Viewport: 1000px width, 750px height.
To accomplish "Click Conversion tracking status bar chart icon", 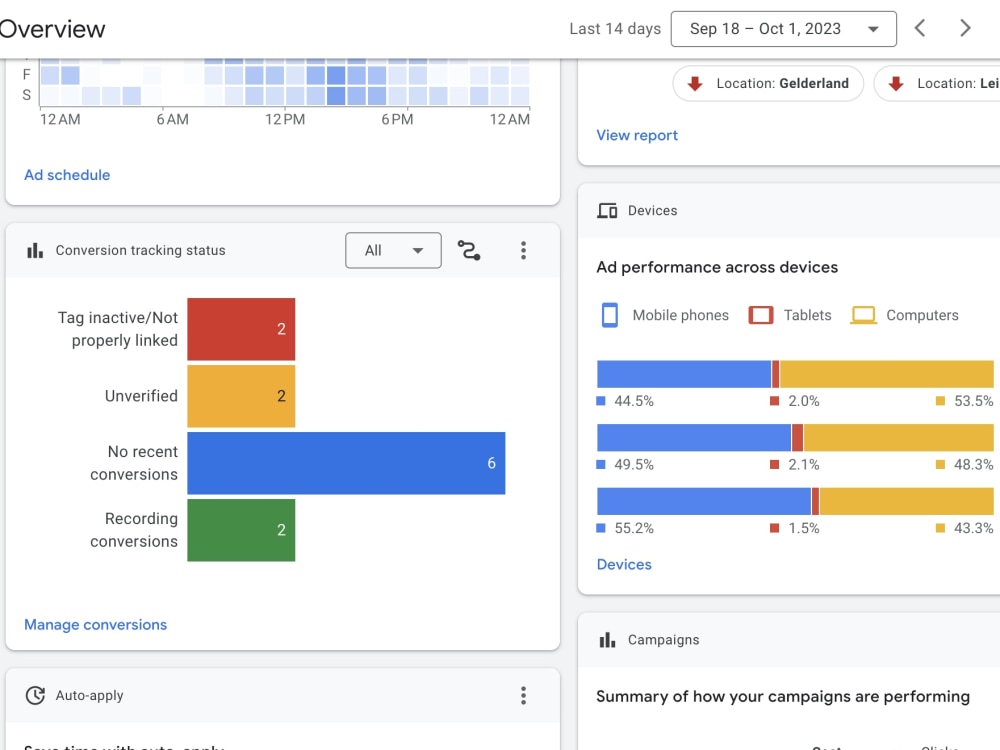I will pos(35,251).
